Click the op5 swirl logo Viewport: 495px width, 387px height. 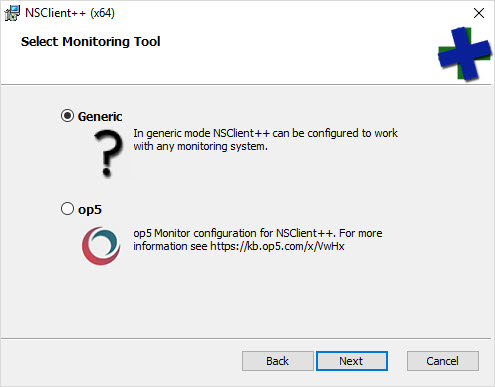(x=101, y=246)
